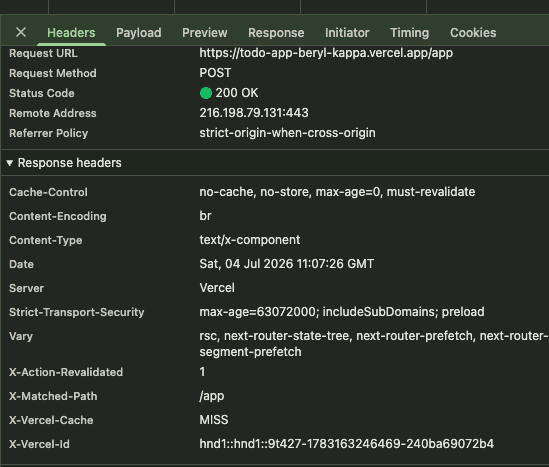Switch to the Payload tab
The image size is (549, 467).
(139, 33)
